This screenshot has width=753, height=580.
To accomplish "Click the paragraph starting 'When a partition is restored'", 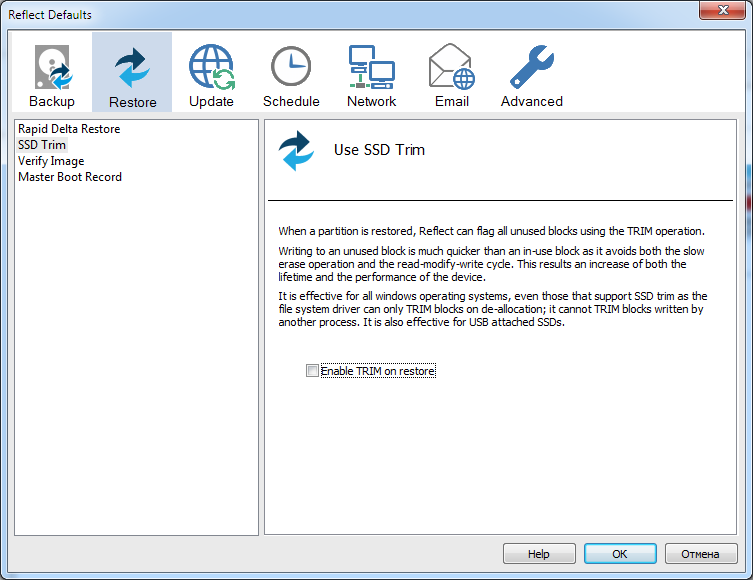I will pos(491,231).
